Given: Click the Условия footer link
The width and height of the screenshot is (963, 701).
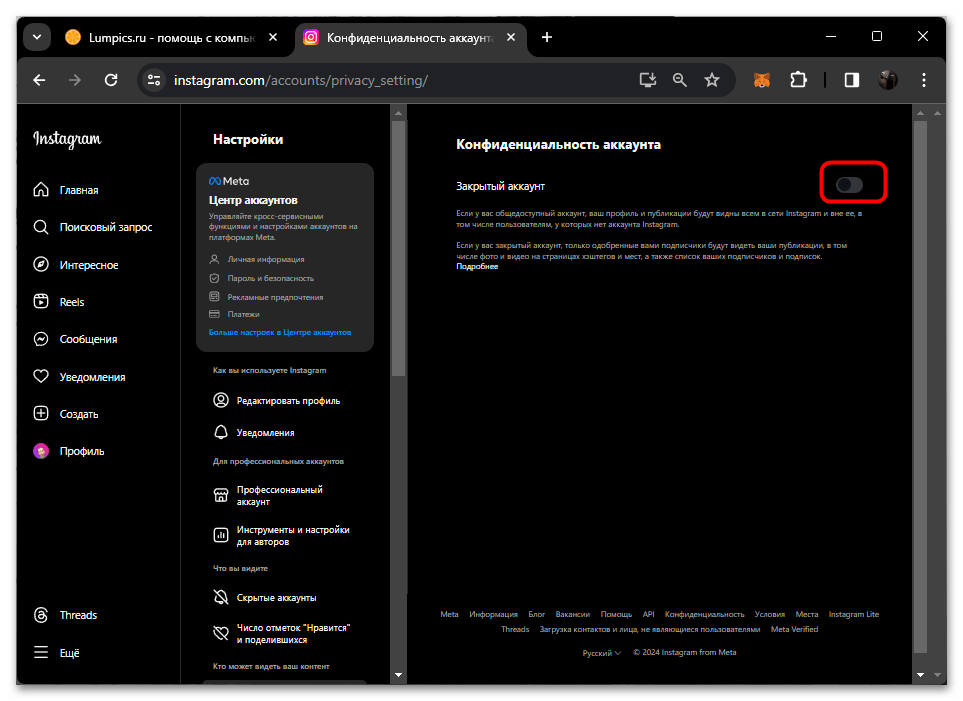Looking at the screenshot, I should tap(770, 614).
